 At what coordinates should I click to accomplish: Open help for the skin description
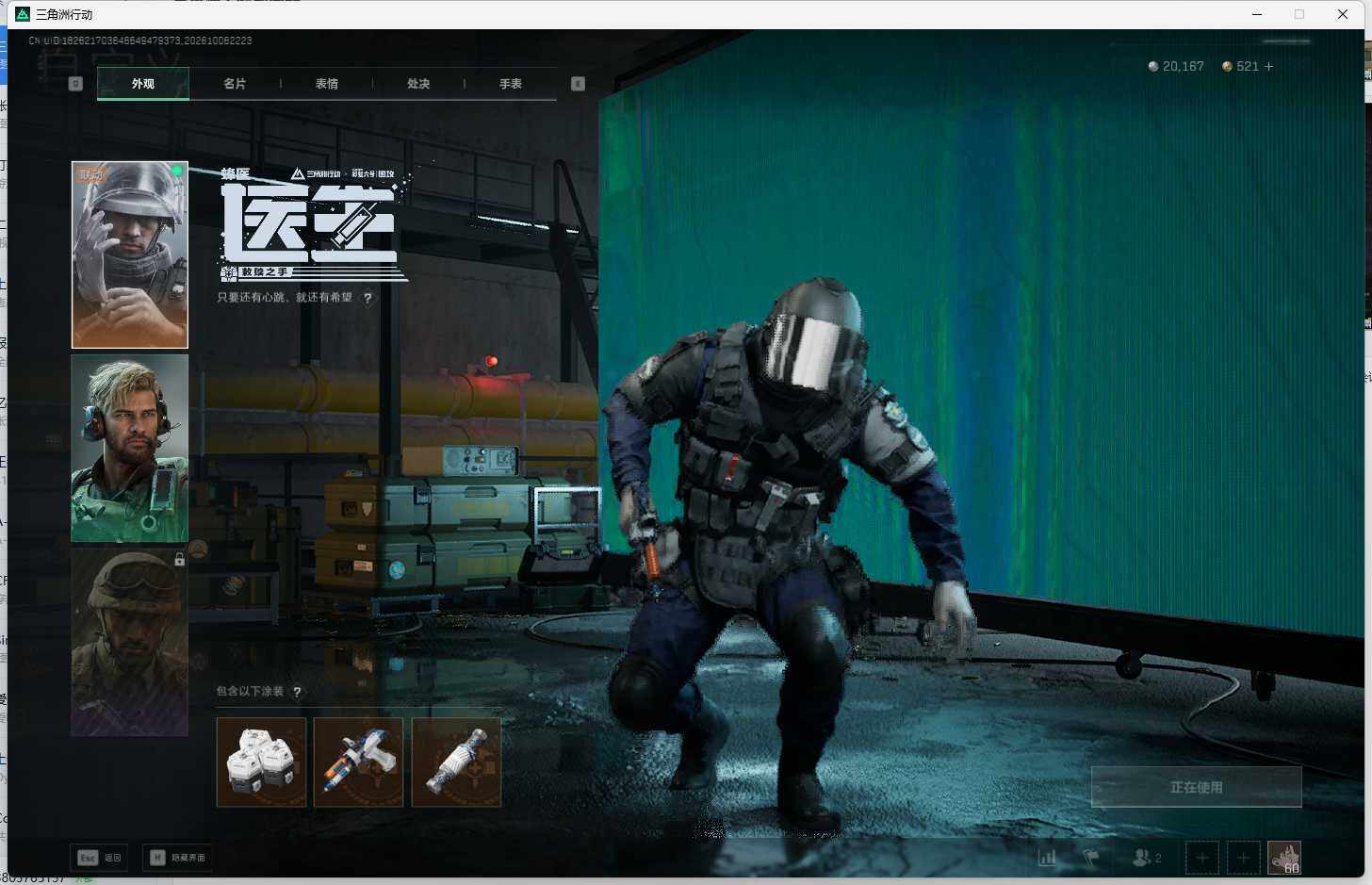tap(367, 298)
